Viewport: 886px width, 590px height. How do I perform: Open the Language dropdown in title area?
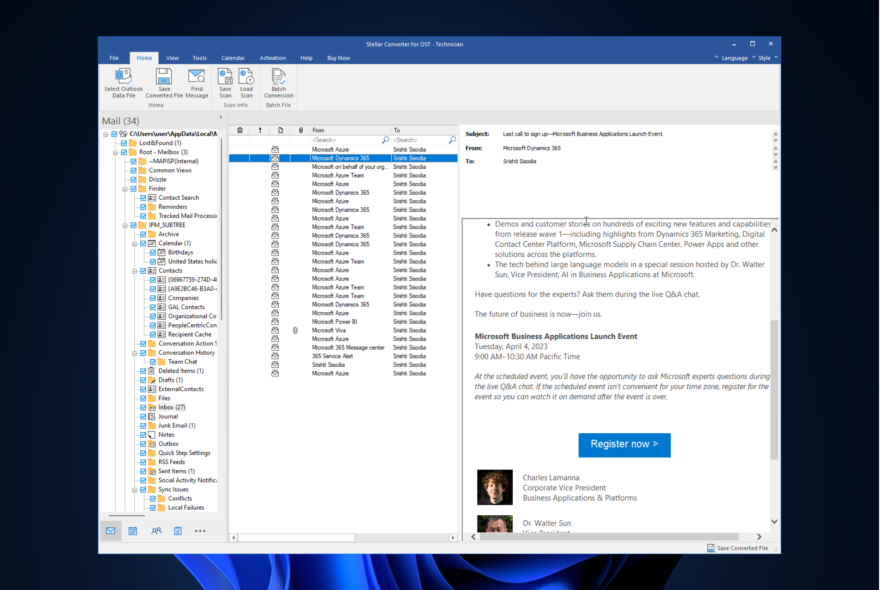point(733,58)
